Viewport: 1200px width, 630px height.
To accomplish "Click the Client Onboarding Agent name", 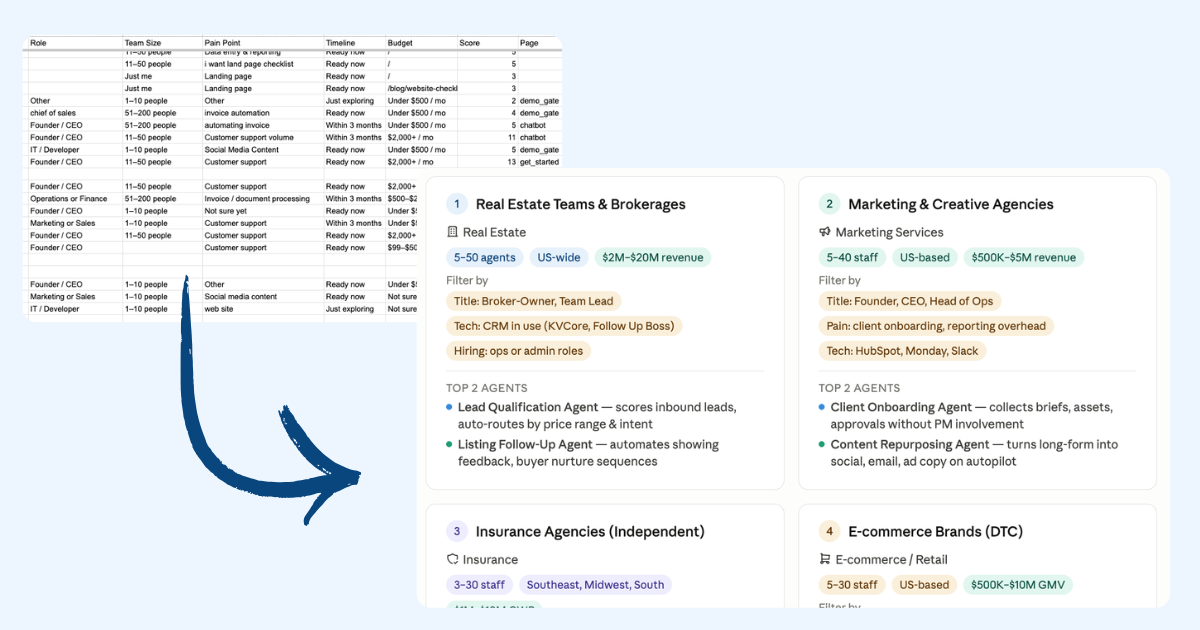I will click(901, 407).
